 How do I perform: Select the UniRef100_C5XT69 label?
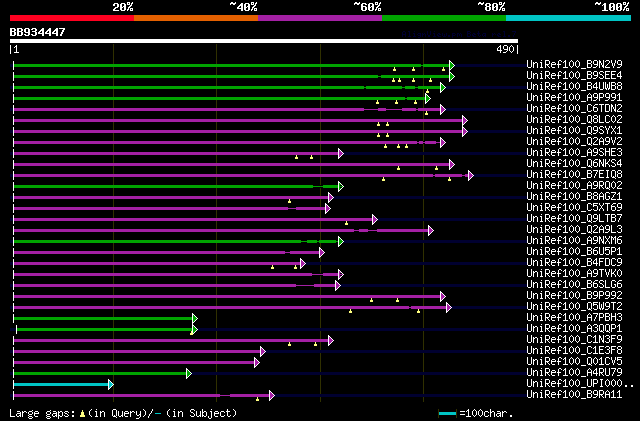(574, 207)
